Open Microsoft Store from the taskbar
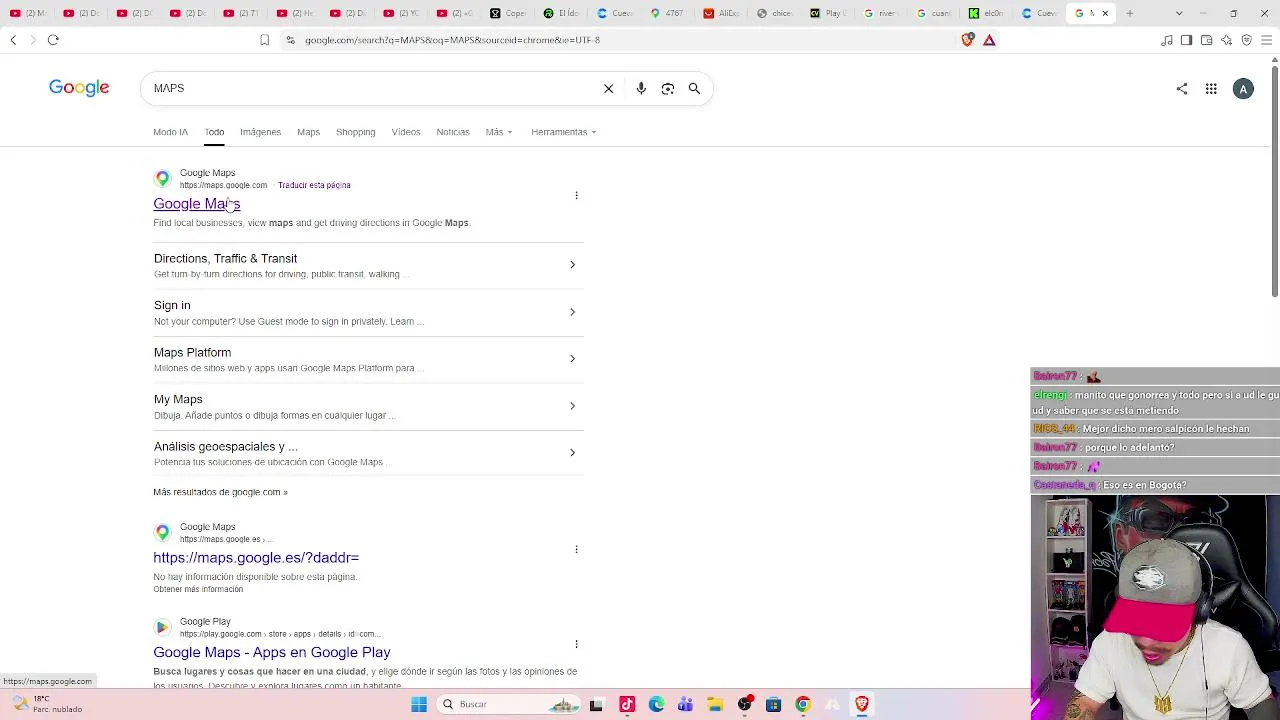 pos(773,704)
